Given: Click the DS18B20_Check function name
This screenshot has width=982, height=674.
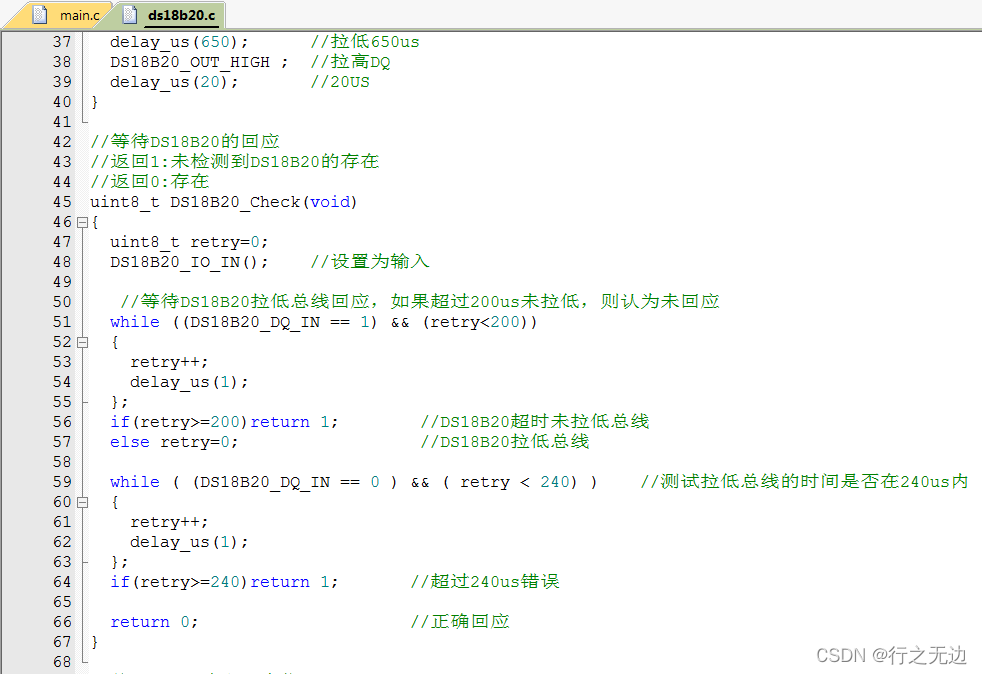Looking at the screenshot, I should (x=235, y=202).
